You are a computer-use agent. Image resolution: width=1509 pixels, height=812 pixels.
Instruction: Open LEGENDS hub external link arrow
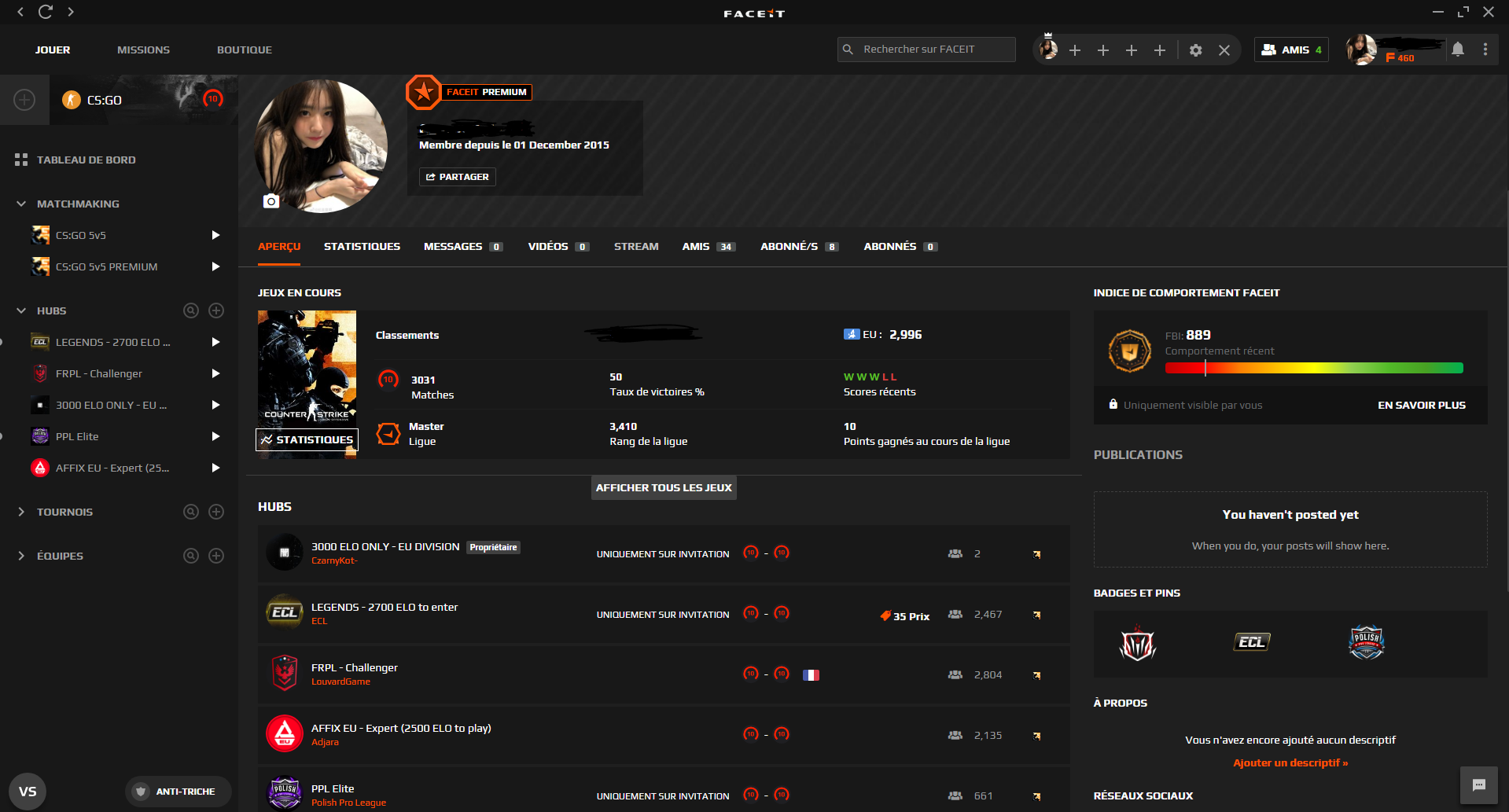(1037, 615)
